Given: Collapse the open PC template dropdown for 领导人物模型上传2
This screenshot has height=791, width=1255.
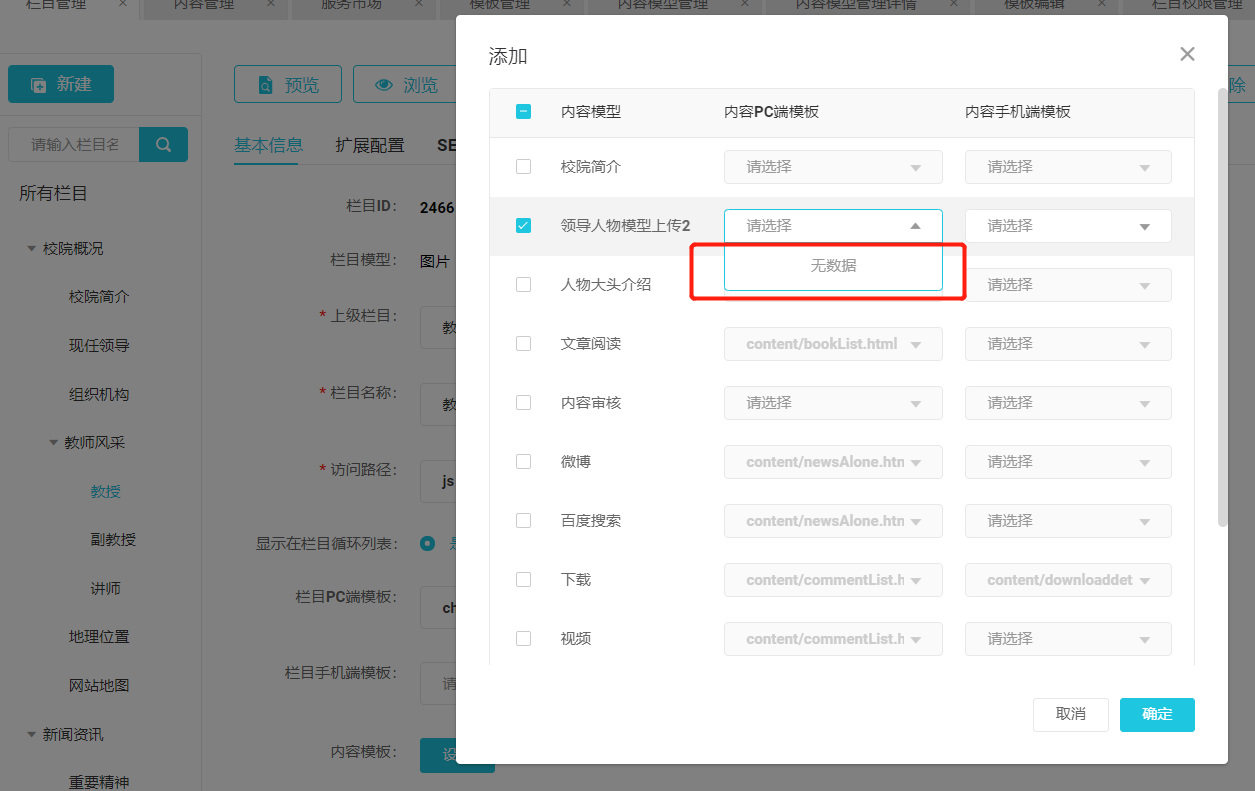Looking at the screenshot, I should 914,226.
